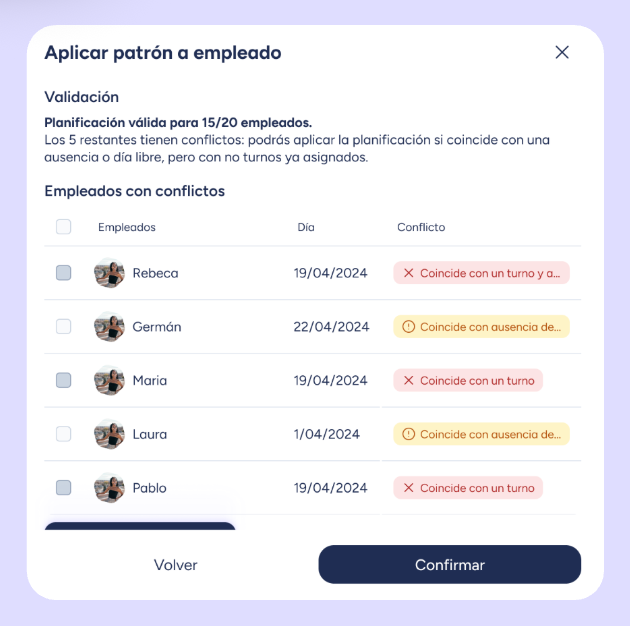
Task: Click Maria's 'Coincide con un turno' badge
Action: click(x=468, y=381)
